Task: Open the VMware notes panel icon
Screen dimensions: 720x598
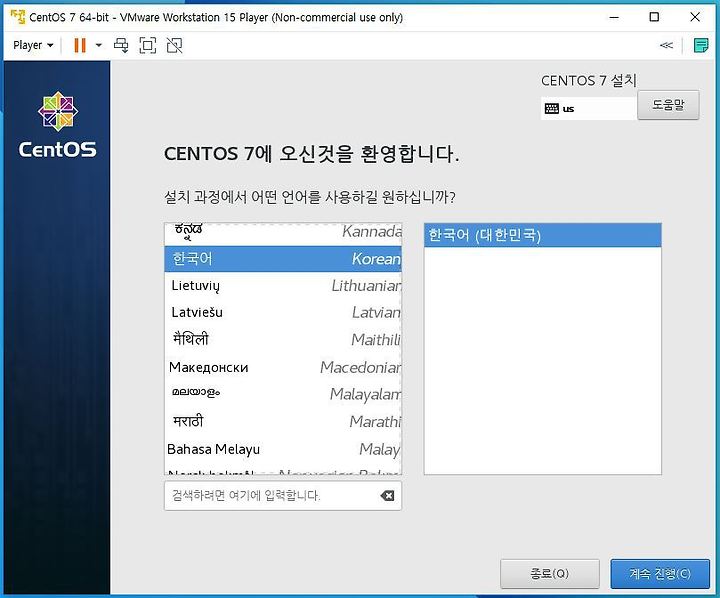Action: click(x=701, y=45)
